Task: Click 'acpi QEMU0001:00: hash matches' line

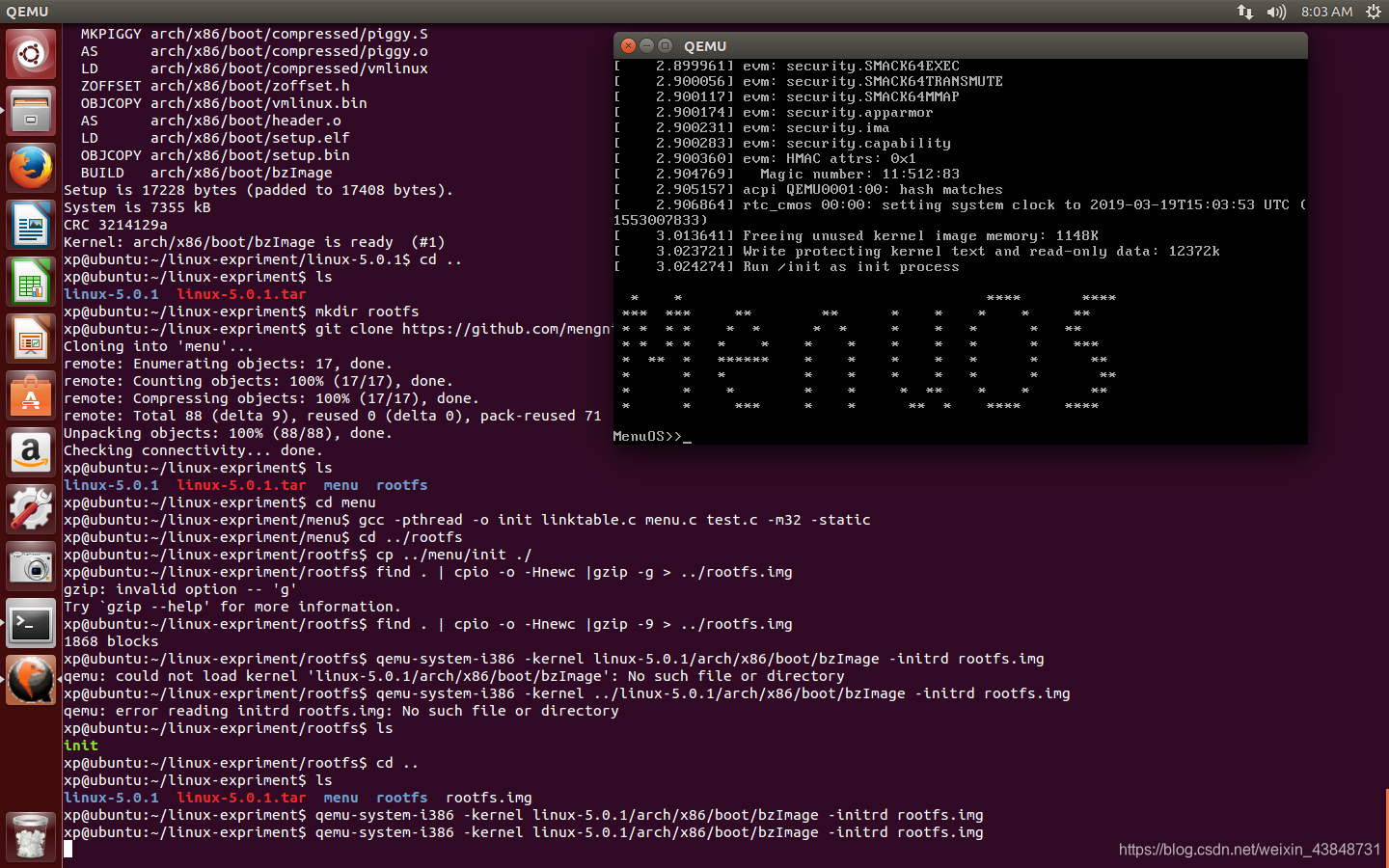Action: (x=808, y=190)
